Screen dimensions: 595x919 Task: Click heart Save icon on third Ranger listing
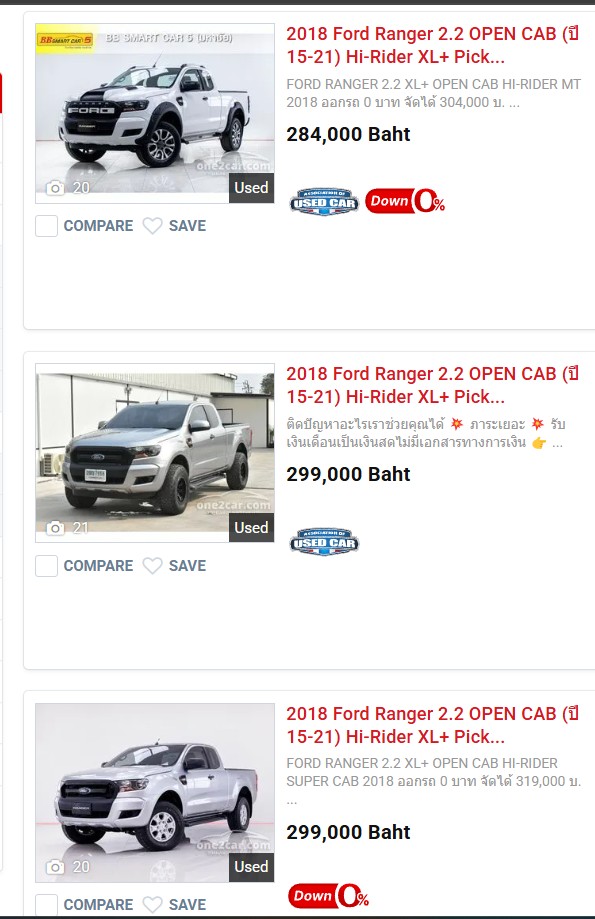click(152, 904)
